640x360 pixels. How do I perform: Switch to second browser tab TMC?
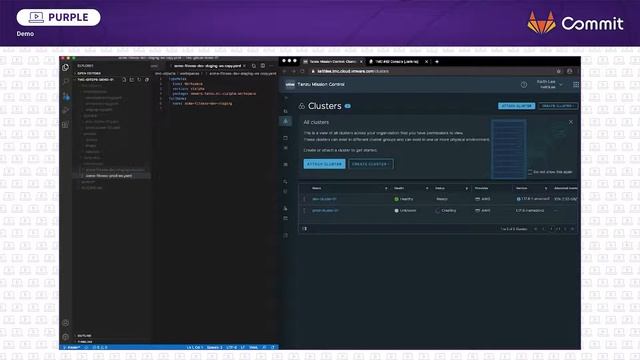coord(397,62)
